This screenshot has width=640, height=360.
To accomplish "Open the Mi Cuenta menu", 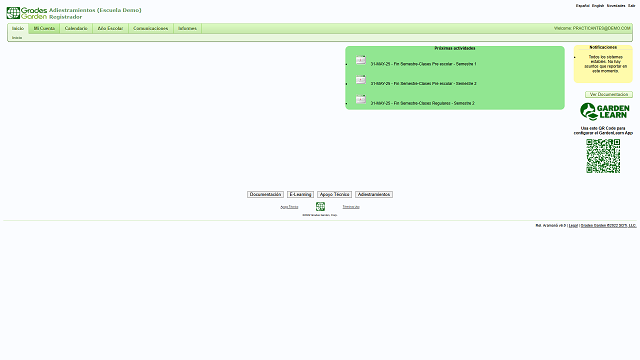I will pyautogui.click(x=44, y=29).
